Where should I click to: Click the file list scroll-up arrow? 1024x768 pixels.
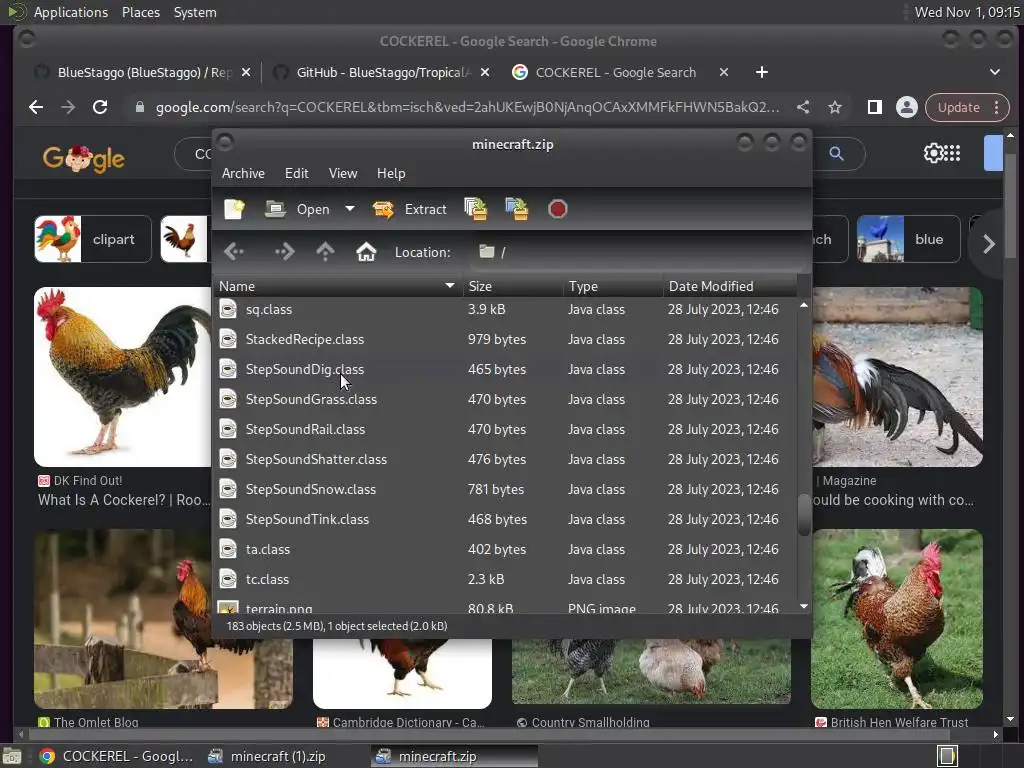804,305
